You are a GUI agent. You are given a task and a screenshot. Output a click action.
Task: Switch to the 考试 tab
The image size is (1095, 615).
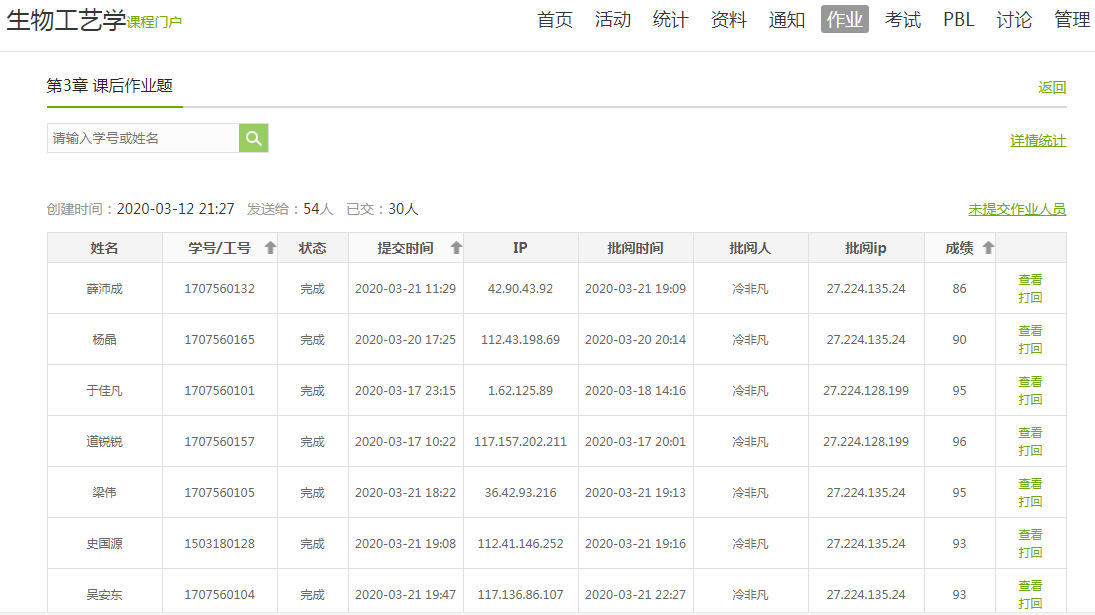(x=903, y=20)
